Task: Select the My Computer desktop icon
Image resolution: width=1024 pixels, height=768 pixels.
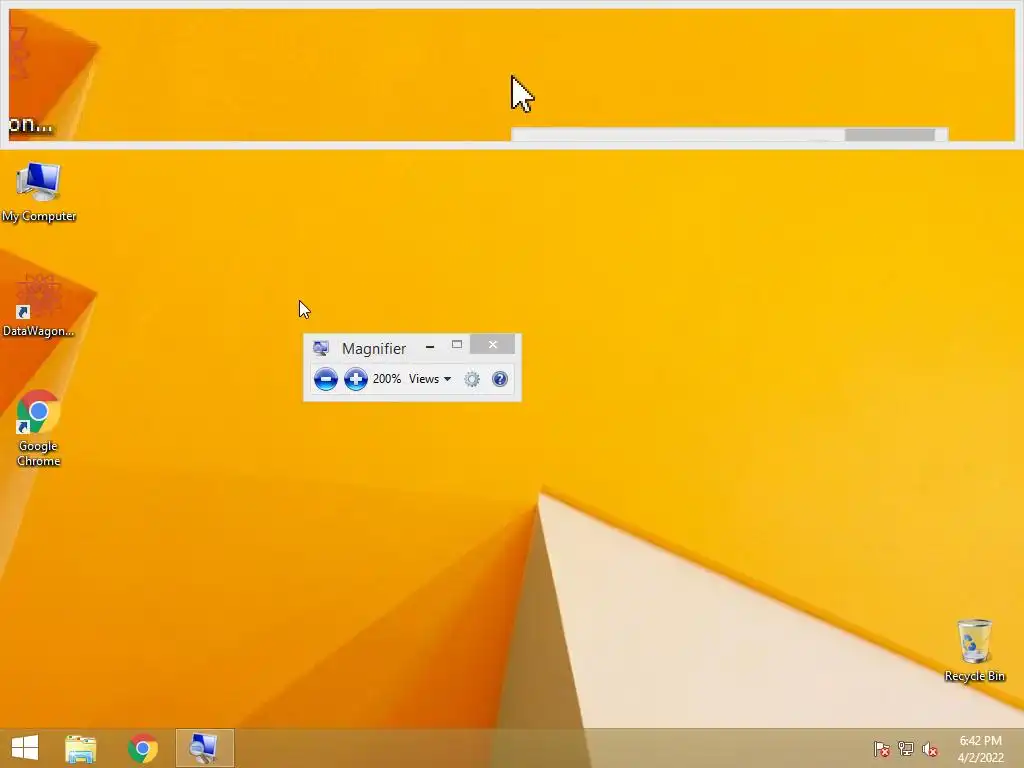Action: point(39,193)
